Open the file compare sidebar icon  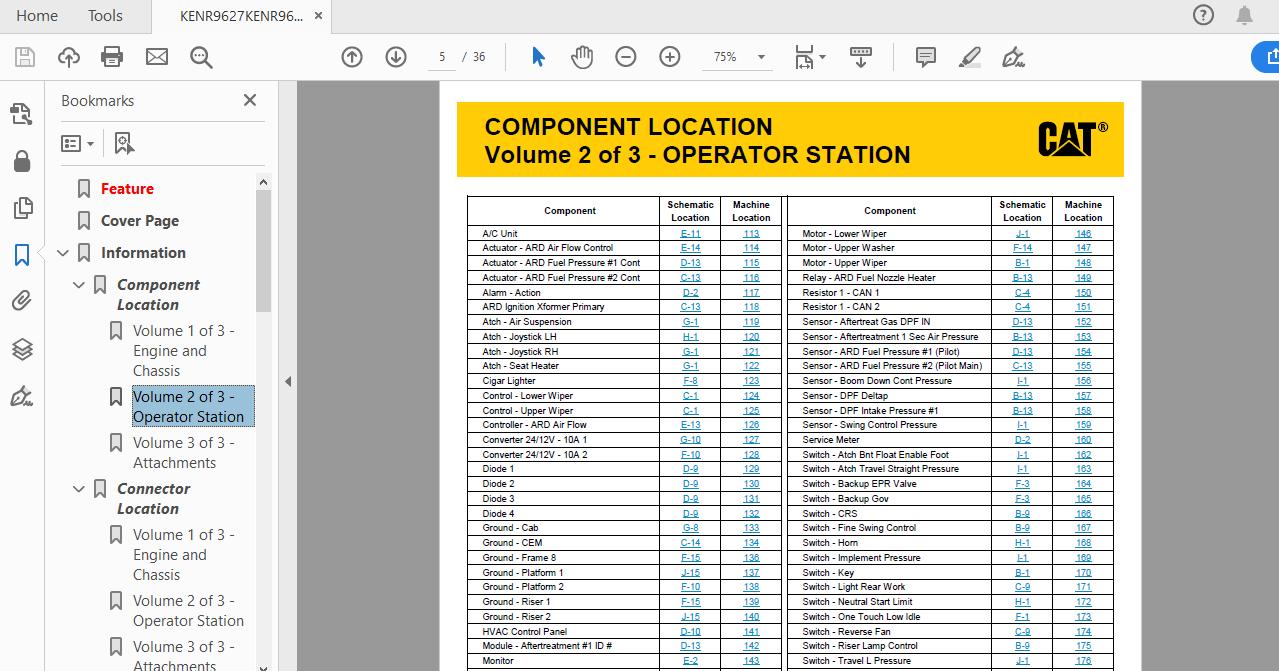click(x=22, y=114)
